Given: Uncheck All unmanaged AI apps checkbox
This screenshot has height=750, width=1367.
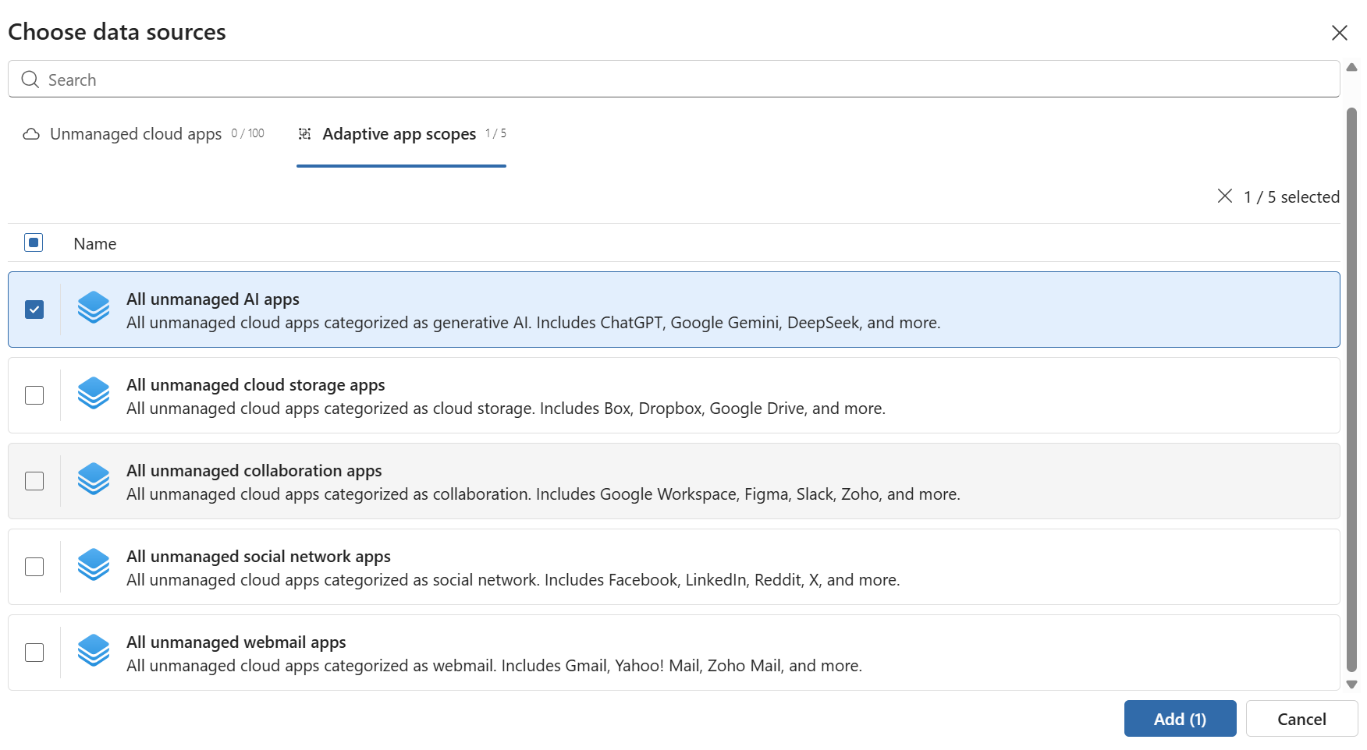Looking at the screenshot, I should 34,309.
